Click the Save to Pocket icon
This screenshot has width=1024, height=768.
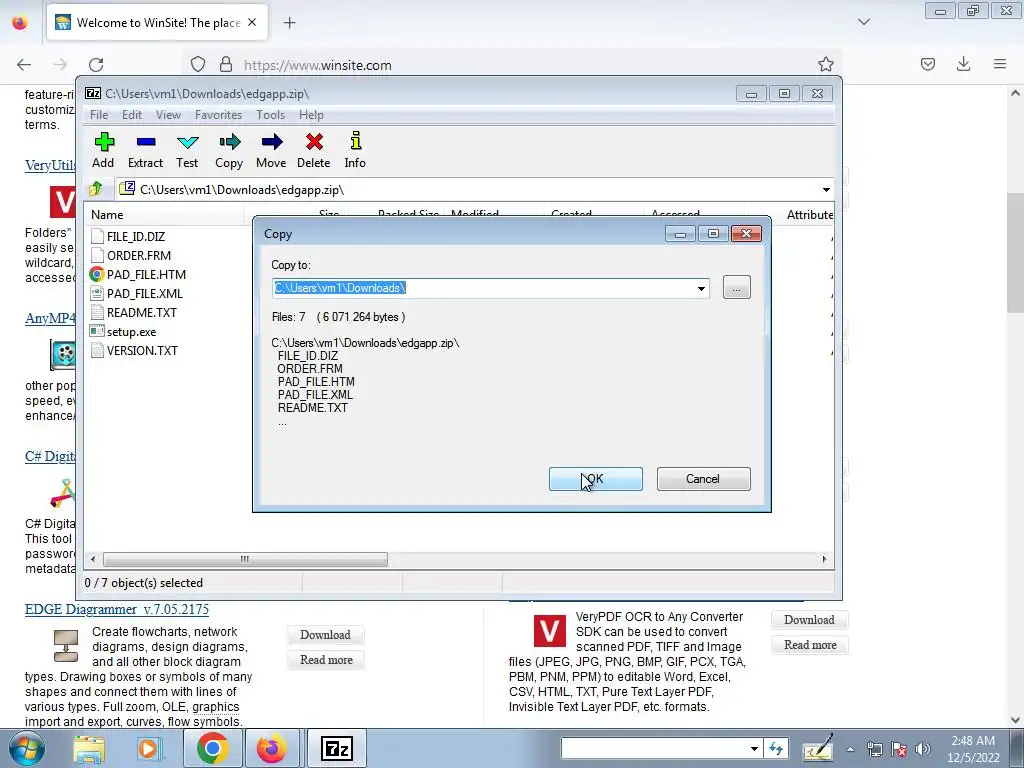(928, 64)
